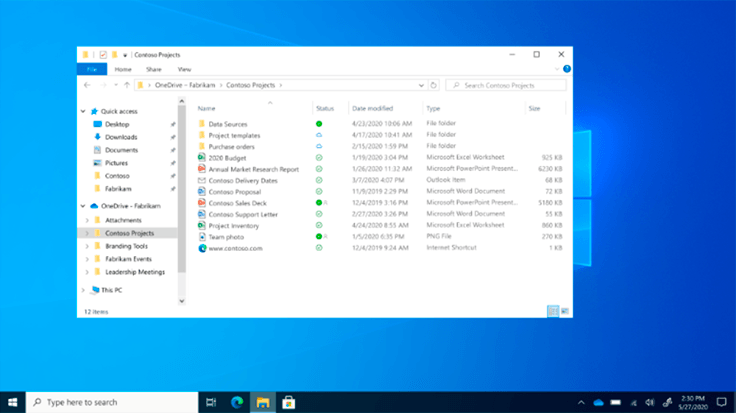Switch to the View ribbon tab

tap(184, 69)
